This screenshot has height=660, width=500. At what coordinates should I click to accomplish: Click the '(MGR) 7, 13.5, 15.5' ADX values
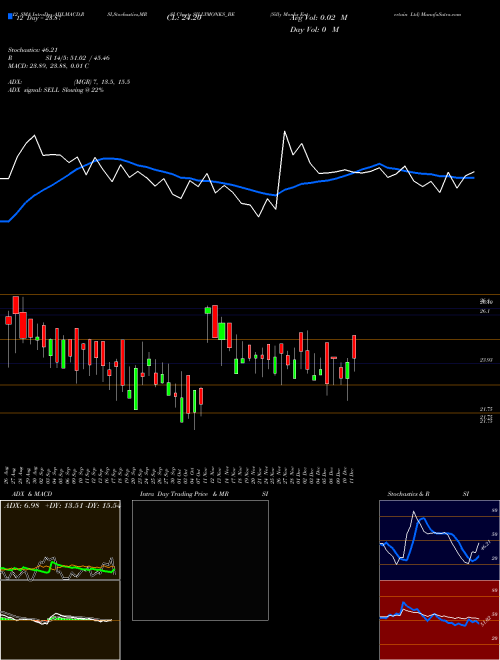(101, 82)
